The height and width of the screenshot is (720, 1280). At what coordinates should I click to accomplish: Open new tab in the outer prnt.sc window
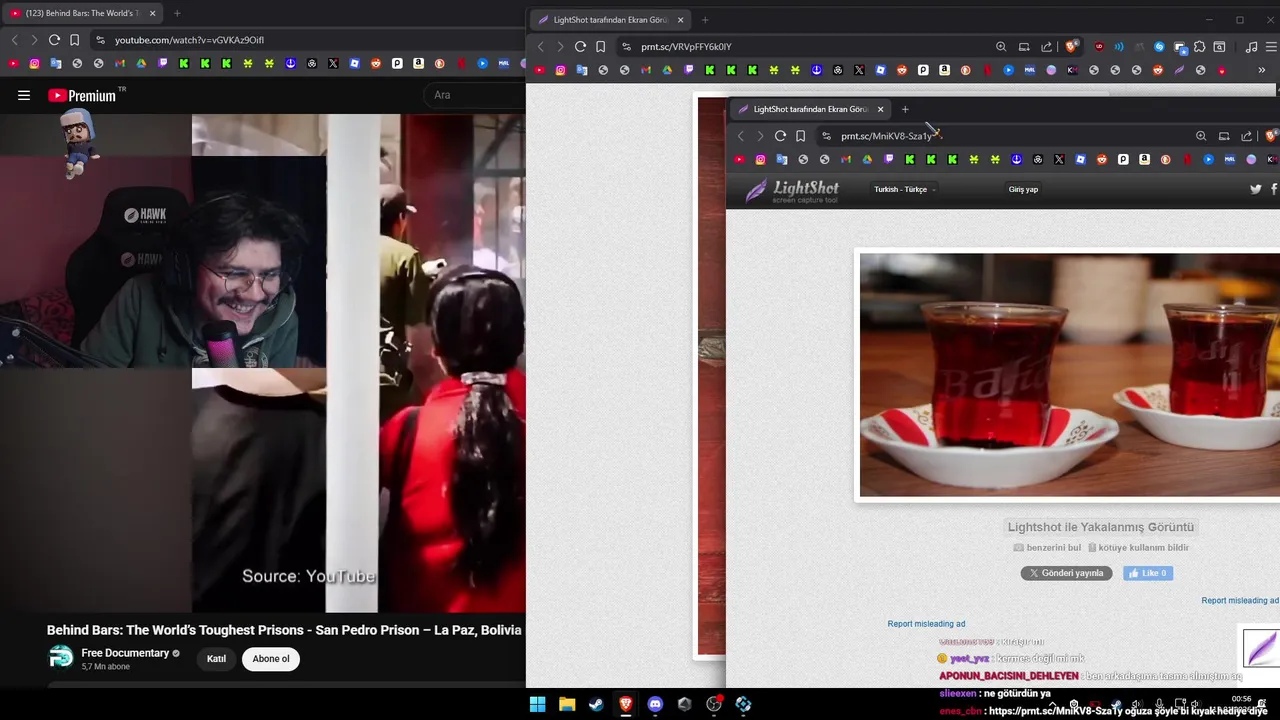[x=705, y=20]
